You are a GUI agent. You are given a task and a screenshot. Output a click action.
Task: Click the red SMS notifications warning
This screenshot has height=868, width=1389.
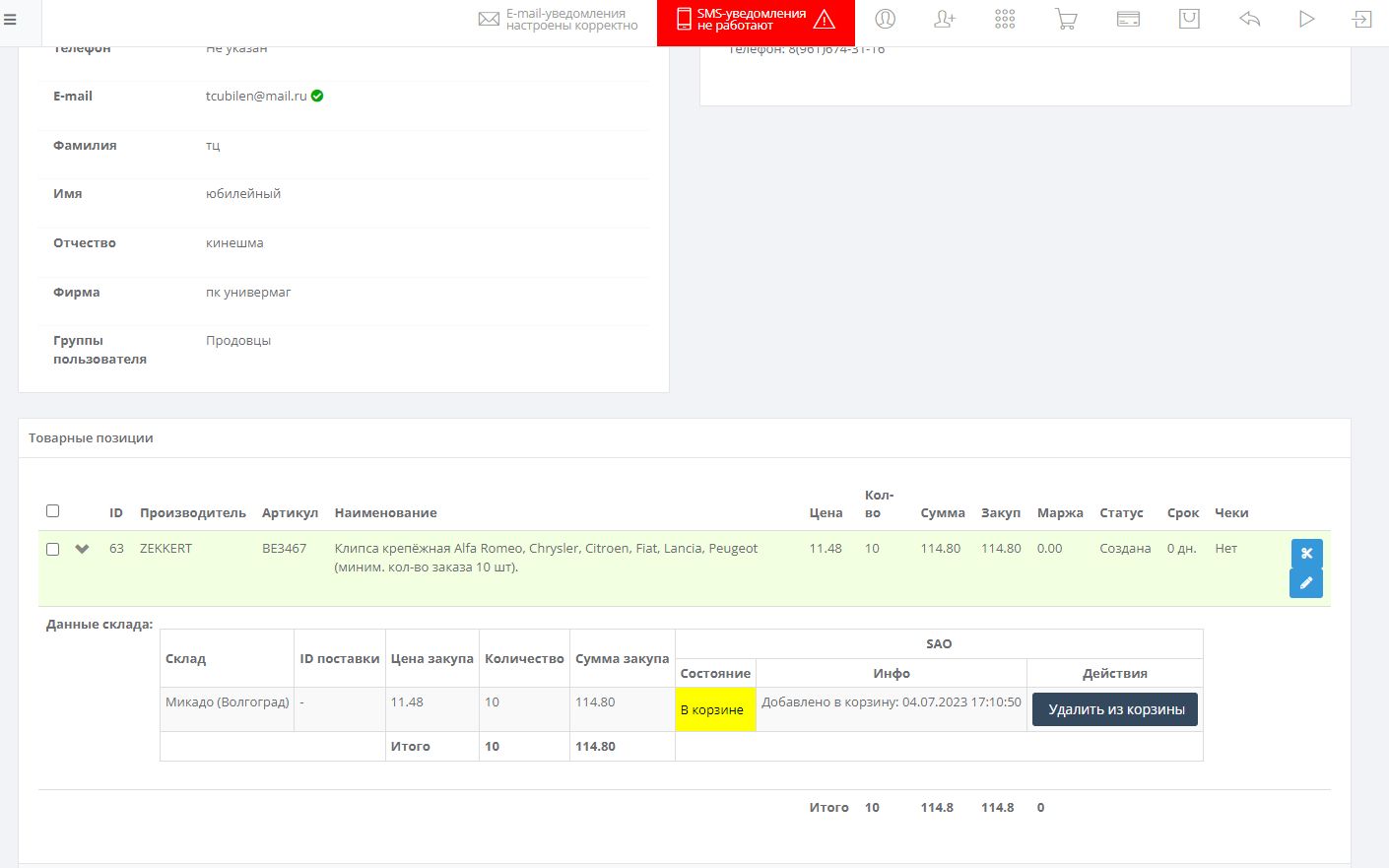[756, 20]
